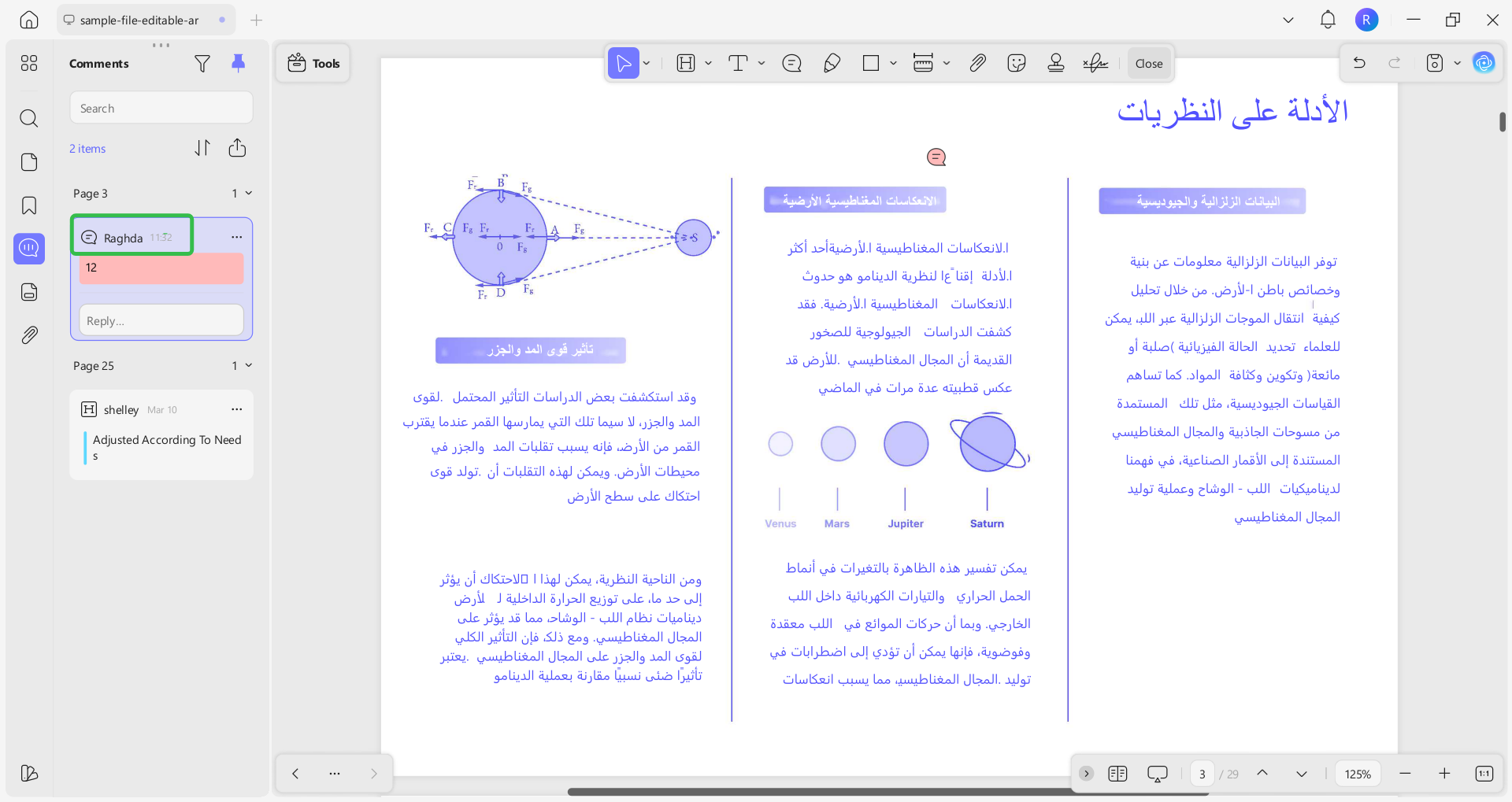Select the rectangle shape tool
The width and height of the screenshot is (1512, 802).
(871, 64)
